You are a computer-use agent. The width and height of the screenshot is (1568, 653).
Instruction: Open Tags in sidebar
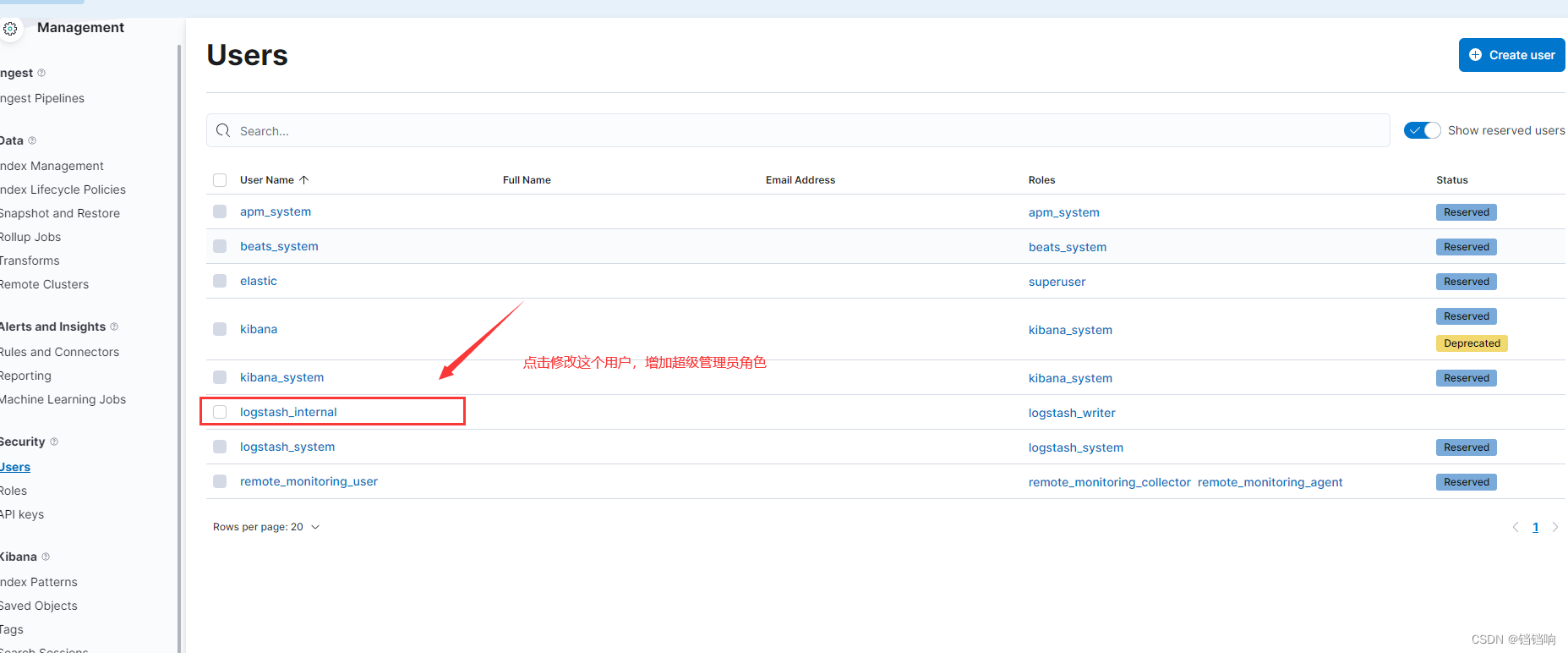[12, 629]
